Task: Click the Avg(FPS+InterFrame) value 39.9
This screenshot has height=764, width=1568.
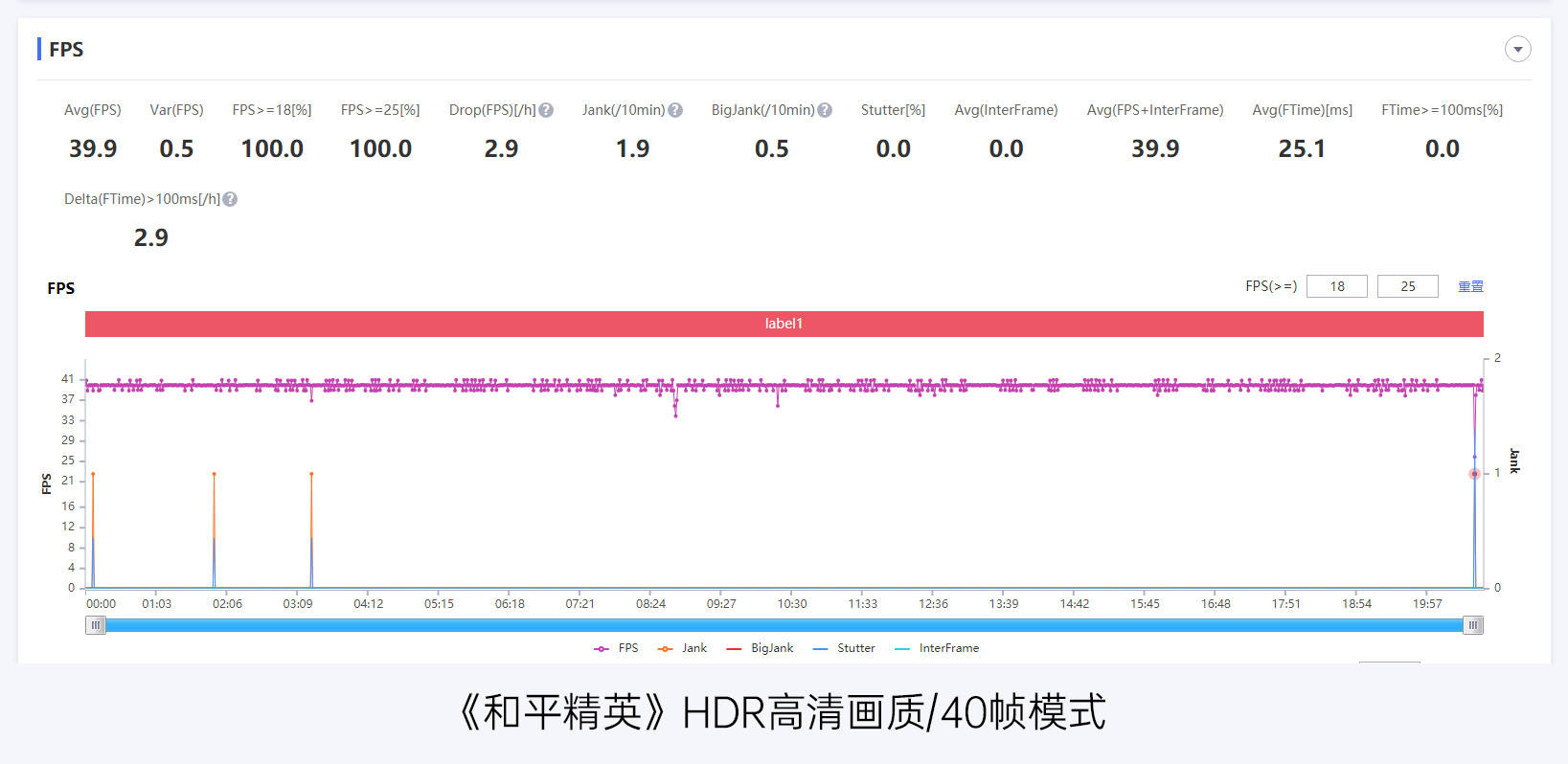Action: click(x=1155, y=149)
